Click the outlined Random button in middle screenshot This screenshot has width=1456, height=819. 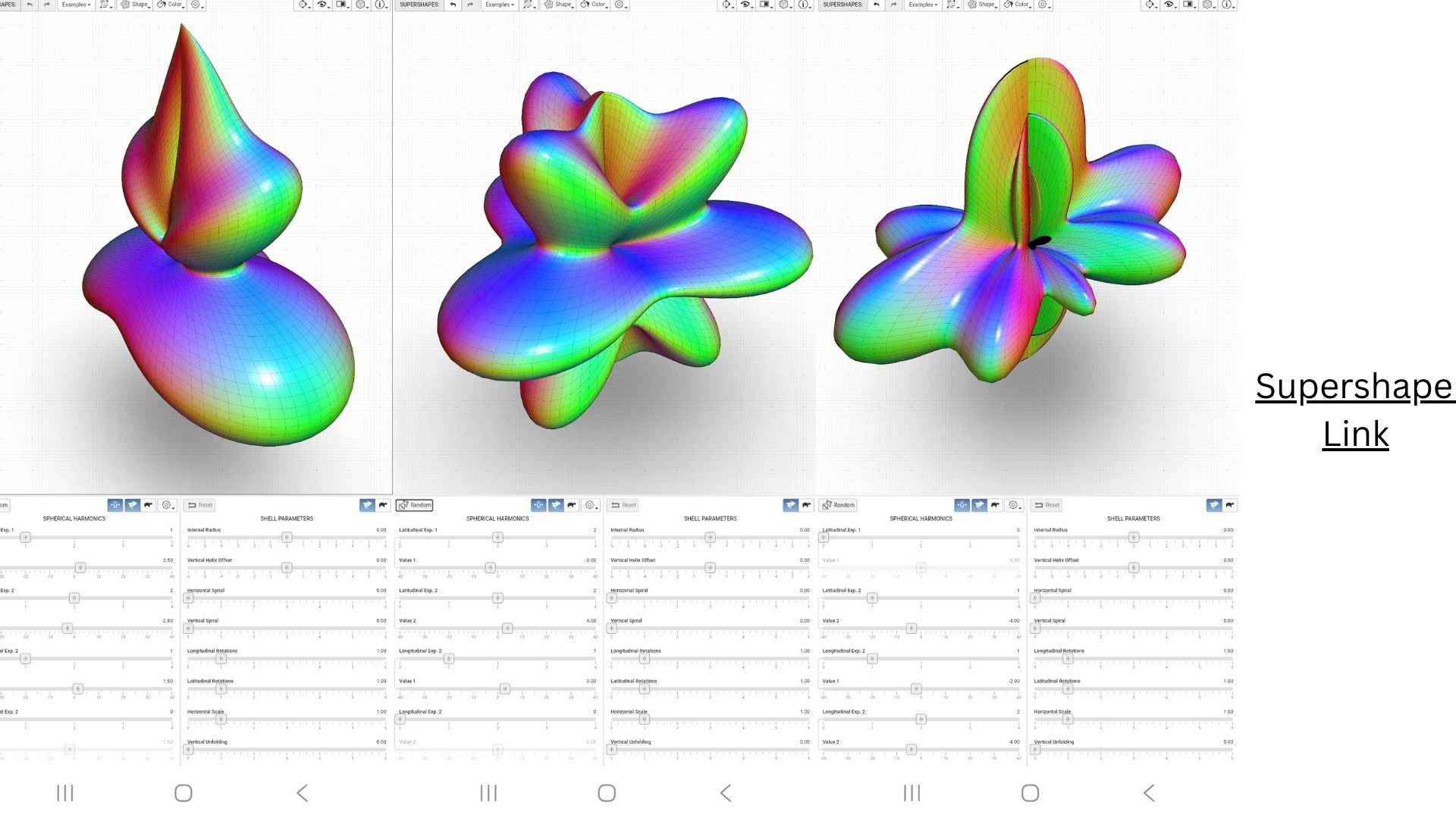point(415,505)
